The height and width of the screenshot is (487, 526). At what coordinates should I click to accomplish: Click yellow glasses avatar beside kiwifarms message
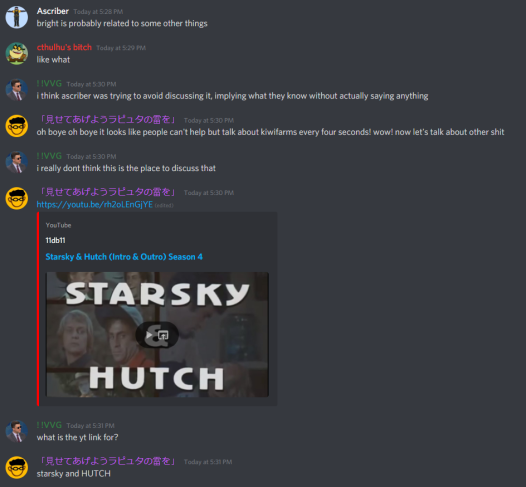[16, 126]
